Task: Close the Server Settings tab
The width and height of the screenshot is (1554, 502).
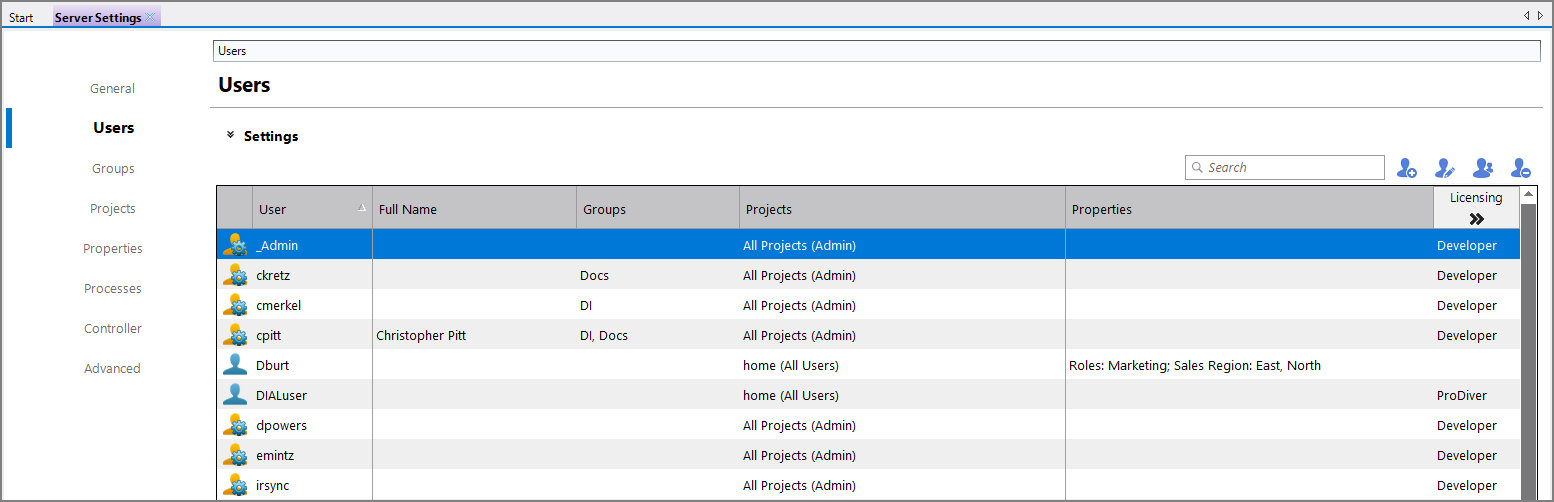Action: [150, 18]
